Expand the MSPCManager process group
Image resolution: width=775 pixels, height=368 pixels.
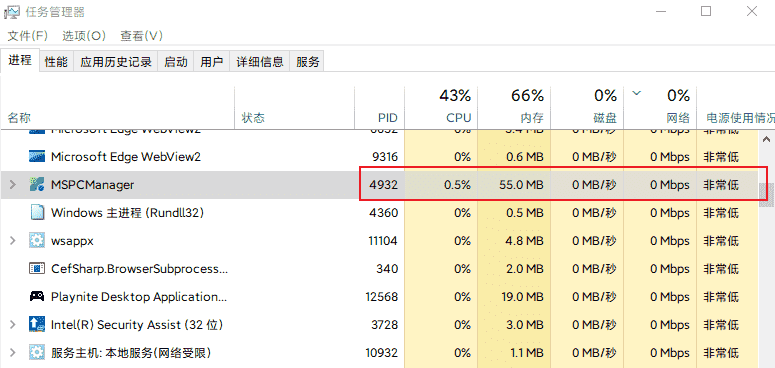point(13,185)
